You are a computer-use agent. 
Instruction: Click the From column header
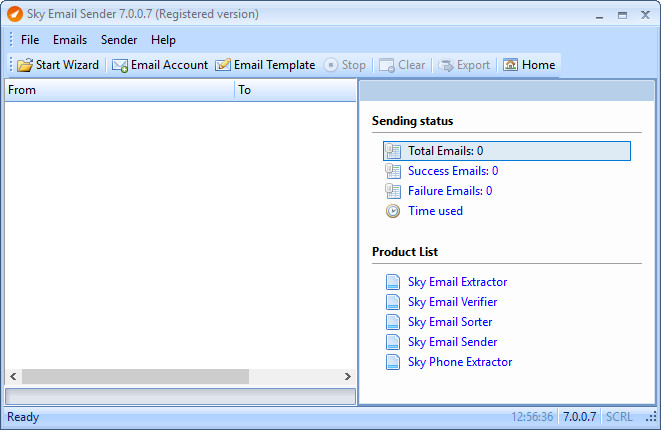[x=119, y=90]
